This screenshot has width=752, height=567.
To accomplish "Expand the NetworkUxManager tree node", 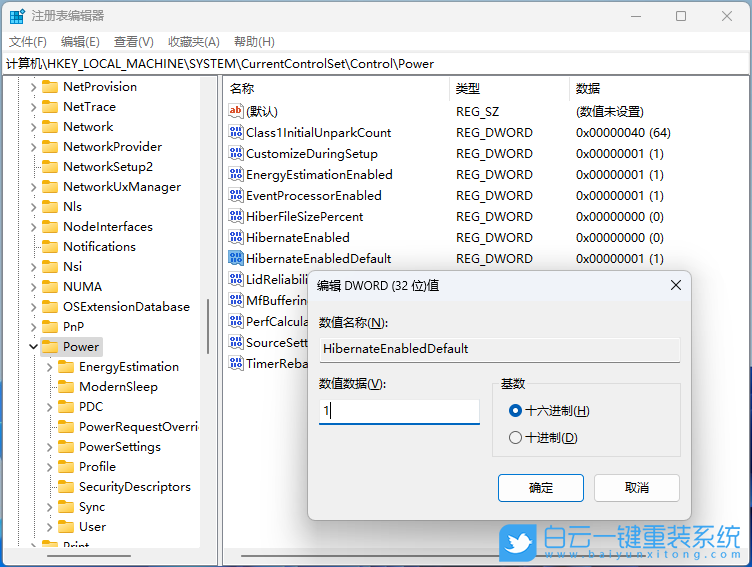I will 33,187.
